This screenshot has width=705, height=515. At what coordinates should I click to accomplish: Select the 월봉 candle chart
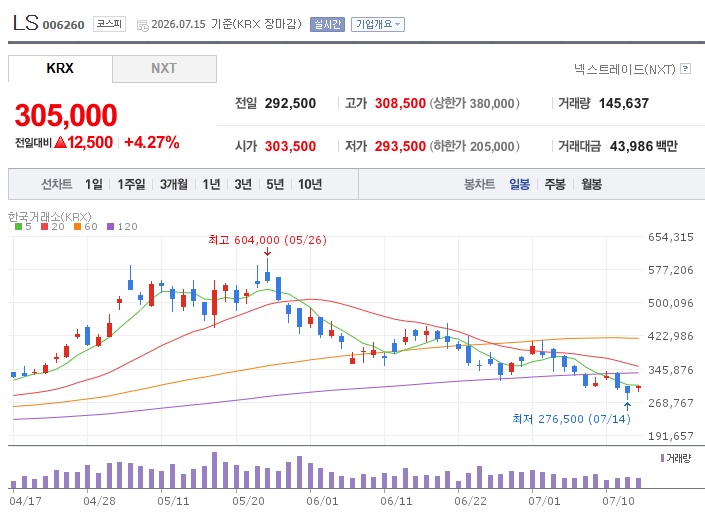pos(591,184)
